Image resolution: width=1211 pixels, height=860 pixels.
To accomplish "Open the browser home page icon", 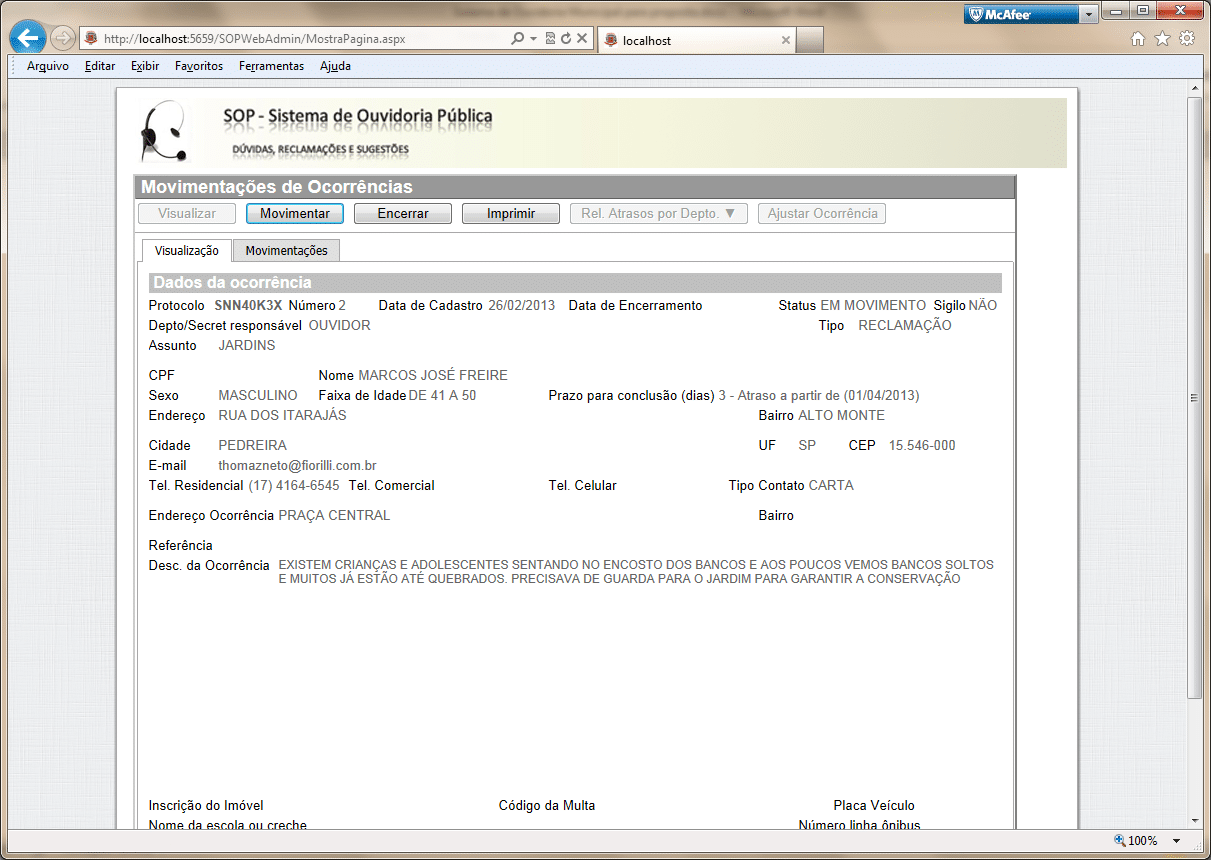I will [1137, 39].
